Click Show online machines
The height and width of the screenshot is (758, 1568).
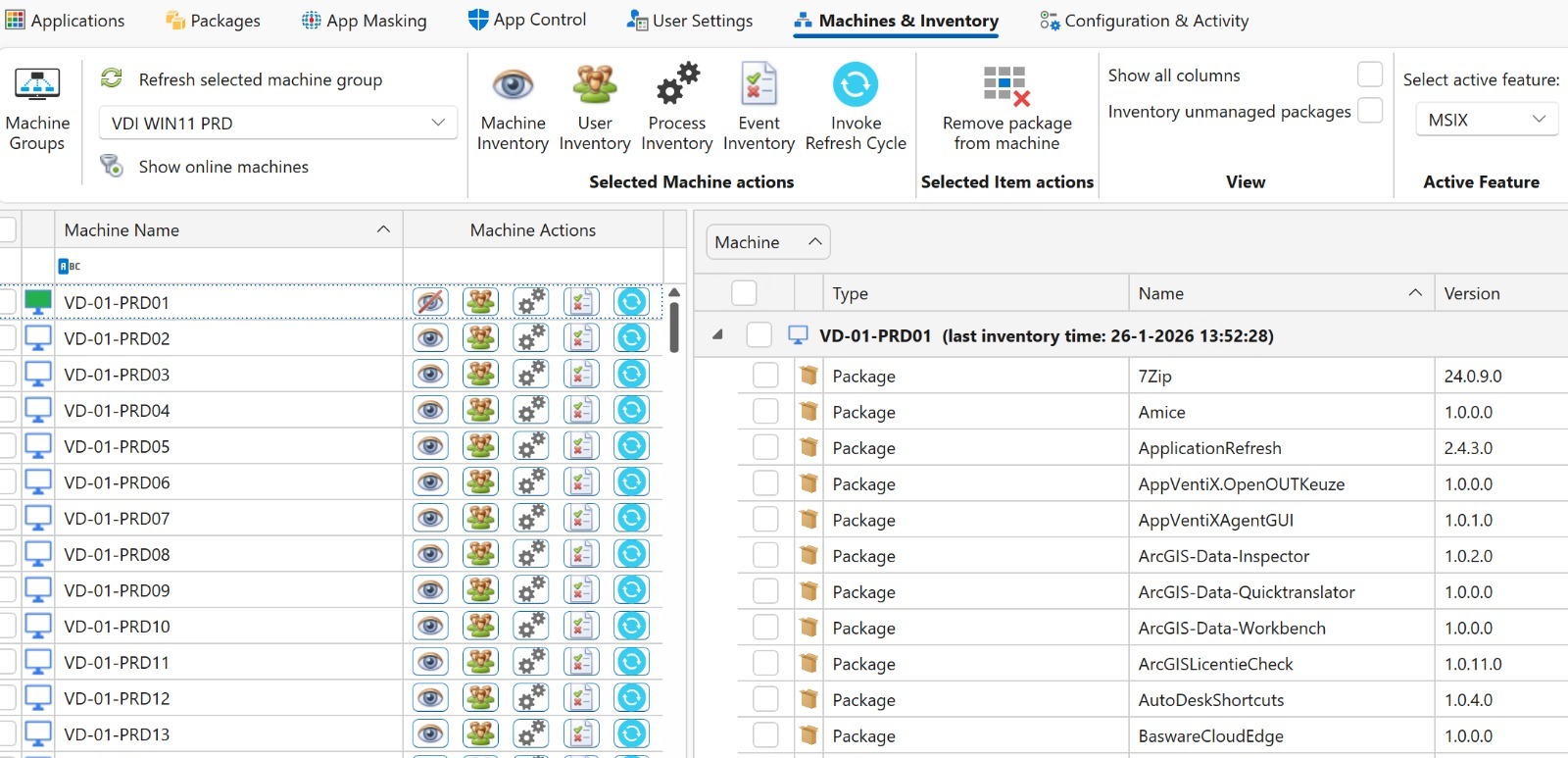[223, 167]
